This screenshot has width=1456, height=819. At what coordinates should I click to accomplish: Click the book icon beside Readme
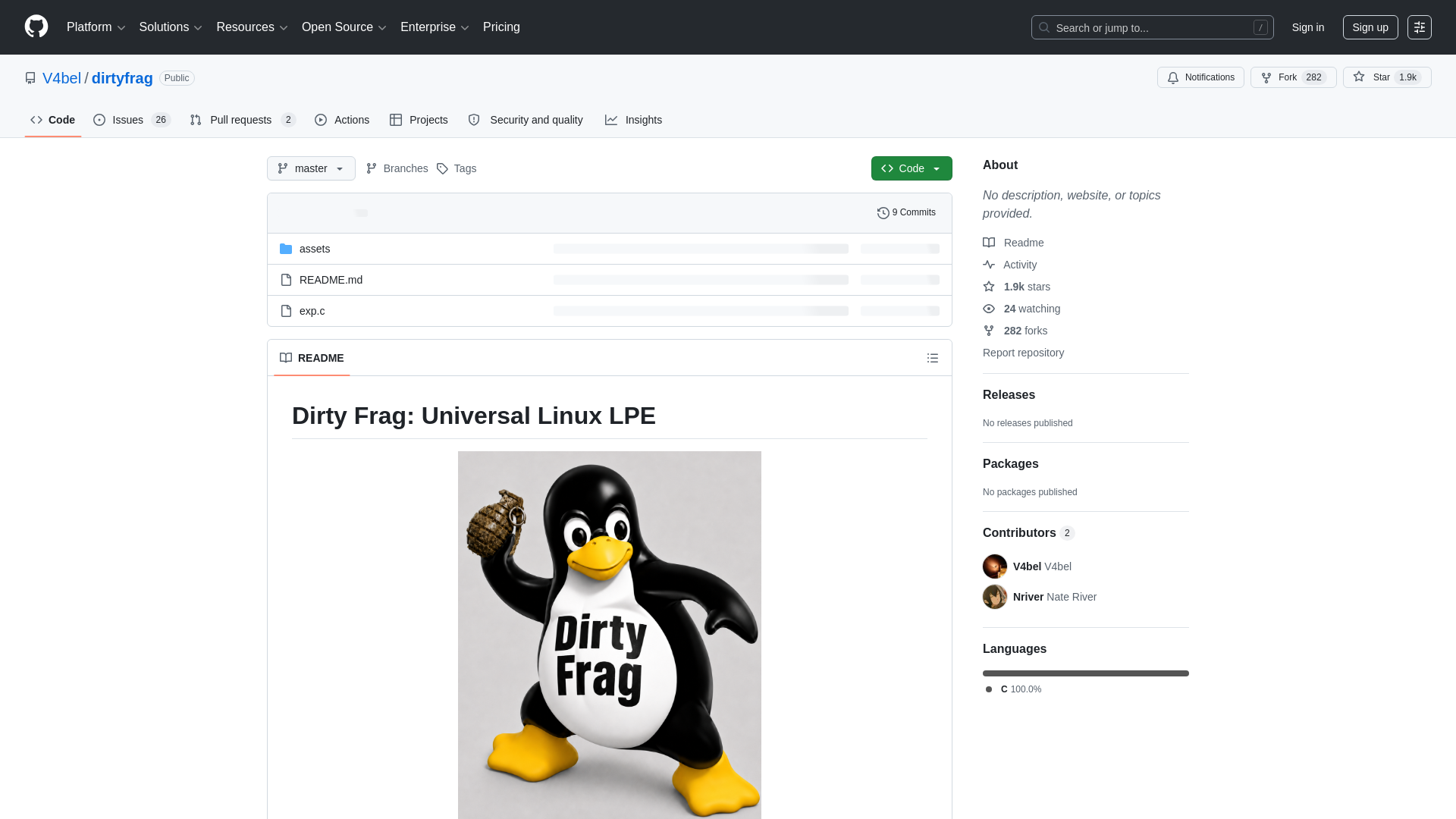[989, 243]
